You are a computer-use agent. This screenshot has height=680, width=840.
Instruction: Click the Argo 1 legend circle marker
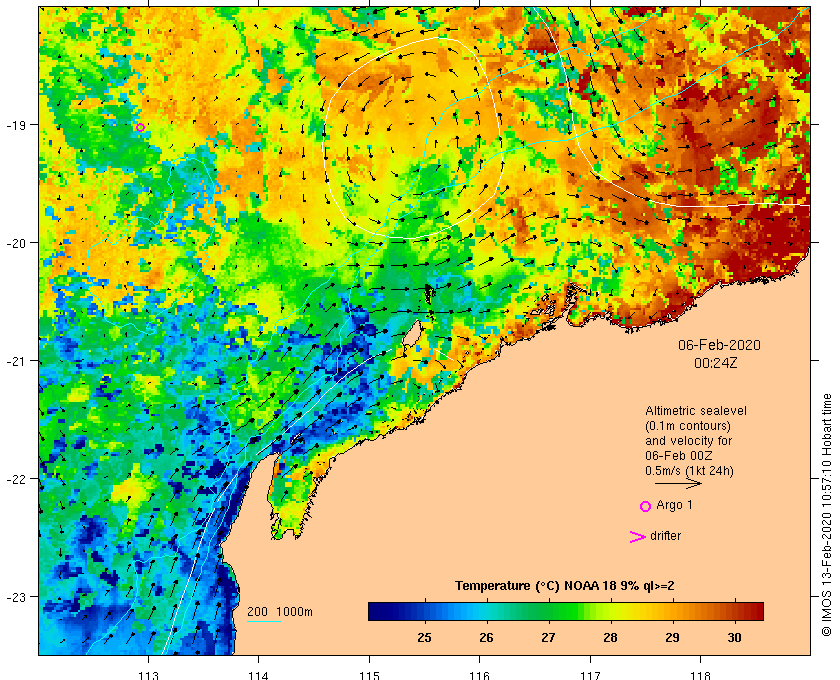(x=646, y=506)
